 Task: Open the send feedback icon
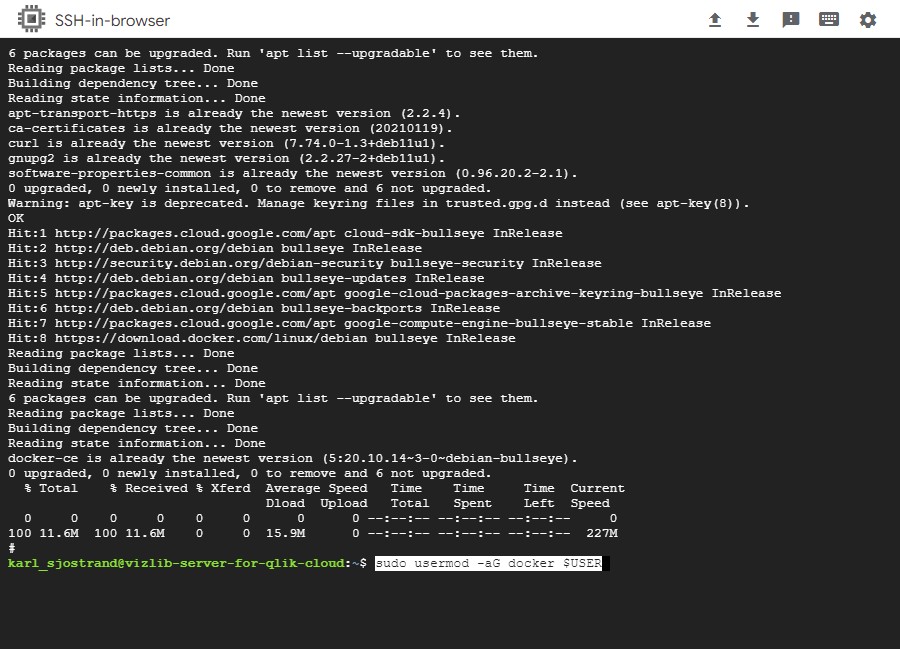(790, 20)
